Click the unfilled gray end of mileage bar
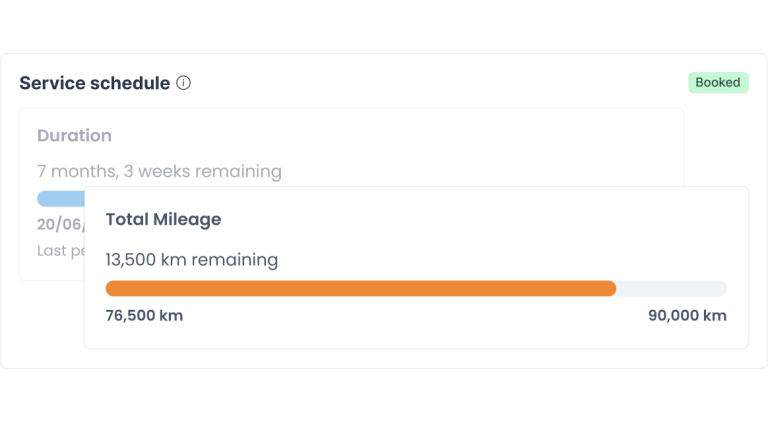 click(671, 288)
